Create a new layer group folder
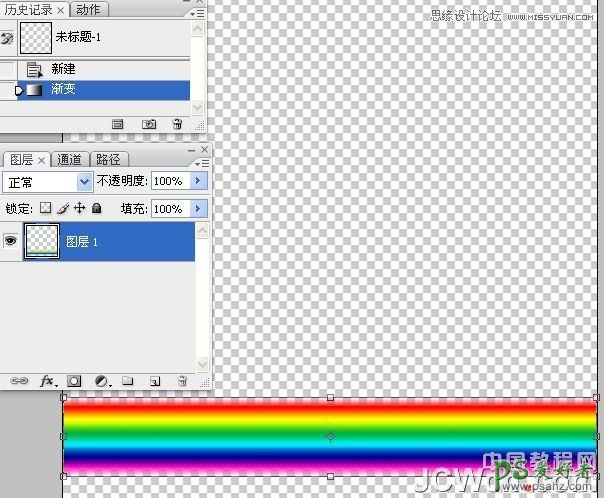 (127, 381)
